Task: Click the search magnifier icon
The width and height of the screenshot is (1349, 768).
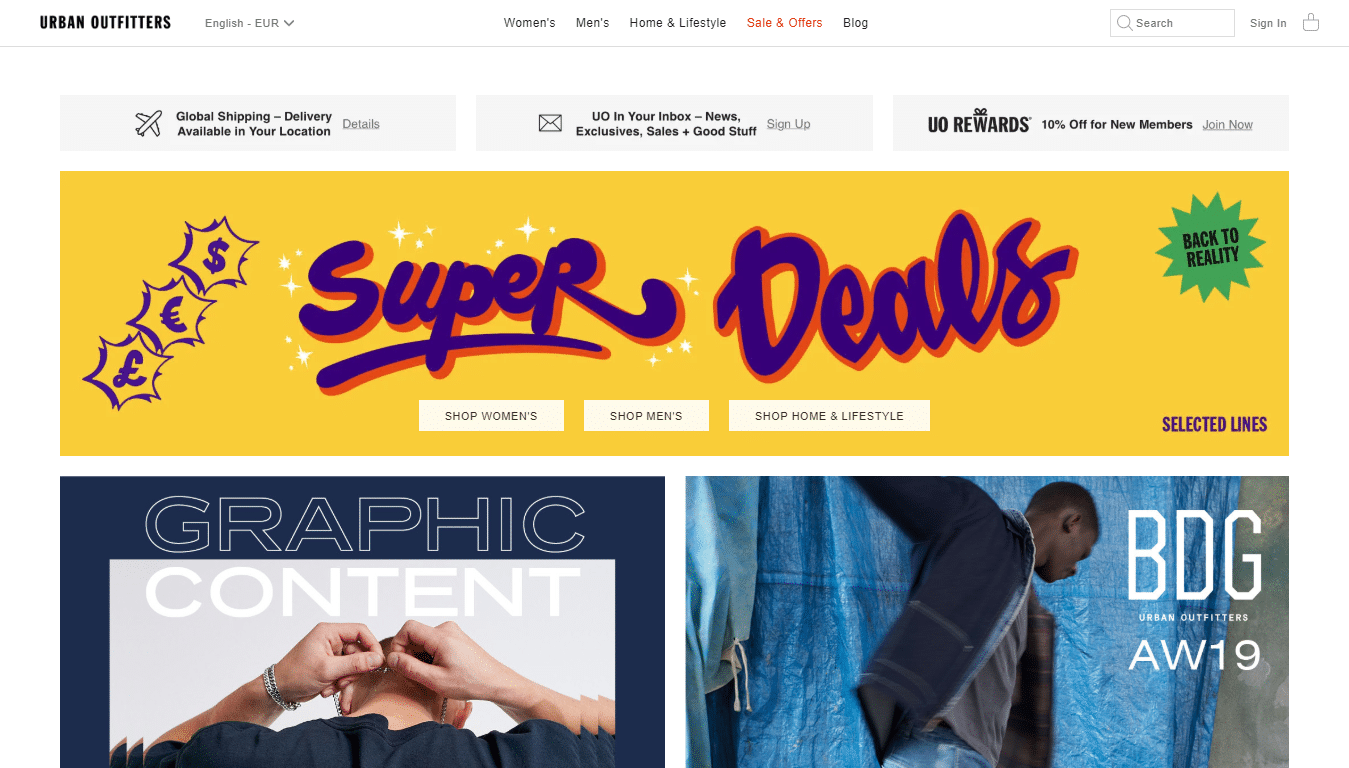Action: 1125,22
